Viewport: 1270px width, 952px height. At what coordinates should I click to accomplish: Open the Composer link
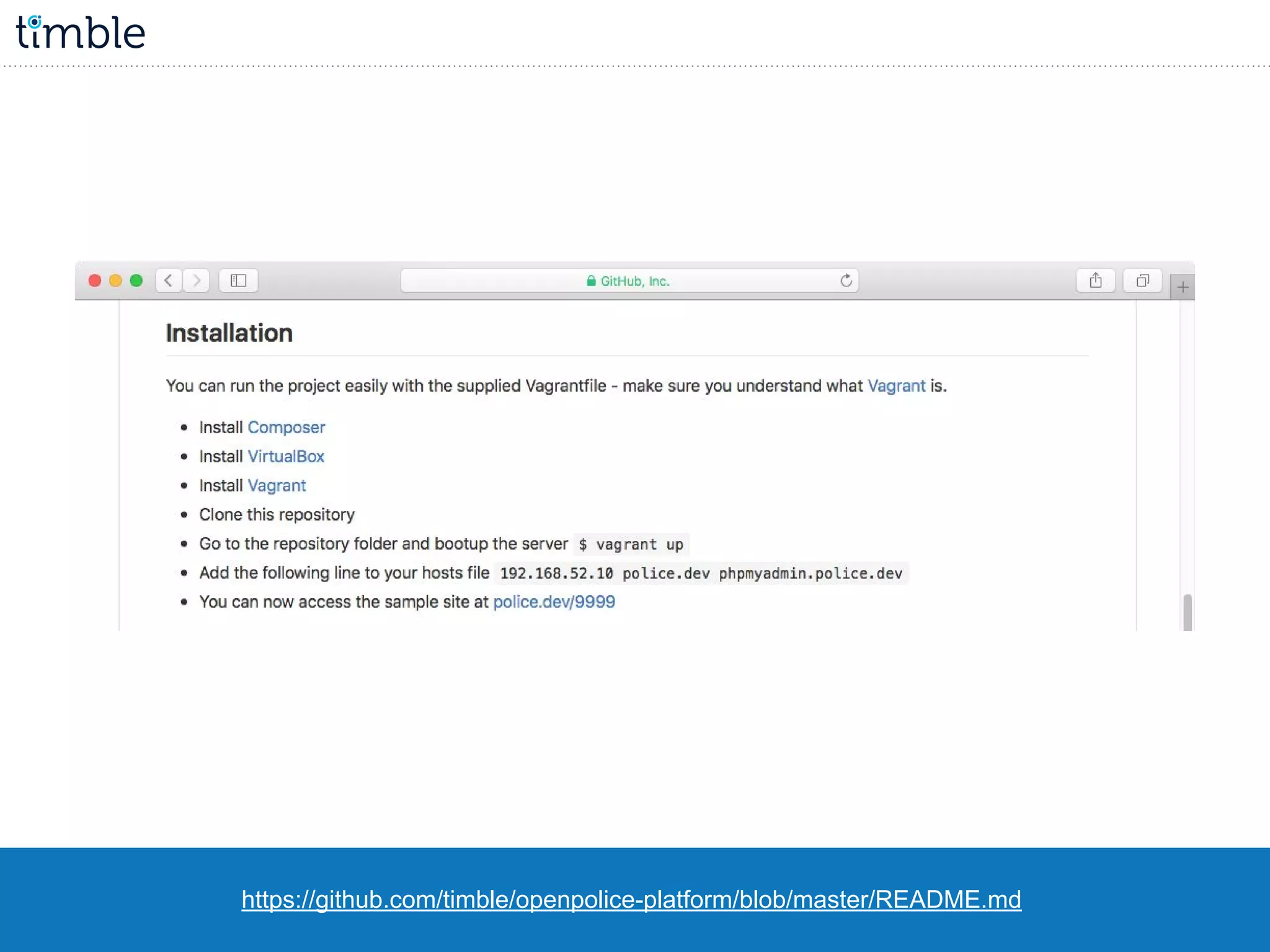pos(286,428)
